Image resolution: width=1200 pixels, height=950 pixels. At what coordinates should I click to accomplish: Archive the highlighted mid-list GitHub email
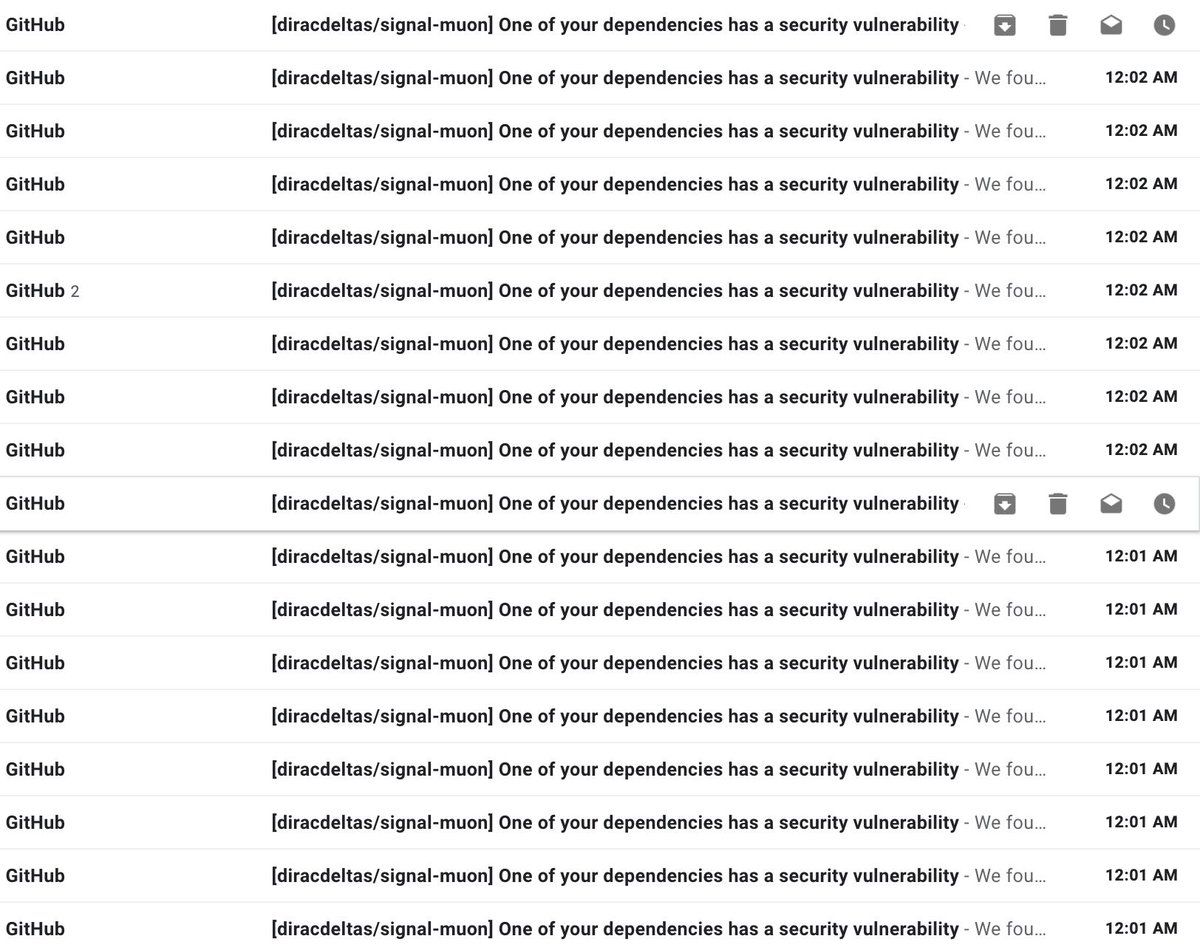coord(1005,504)
